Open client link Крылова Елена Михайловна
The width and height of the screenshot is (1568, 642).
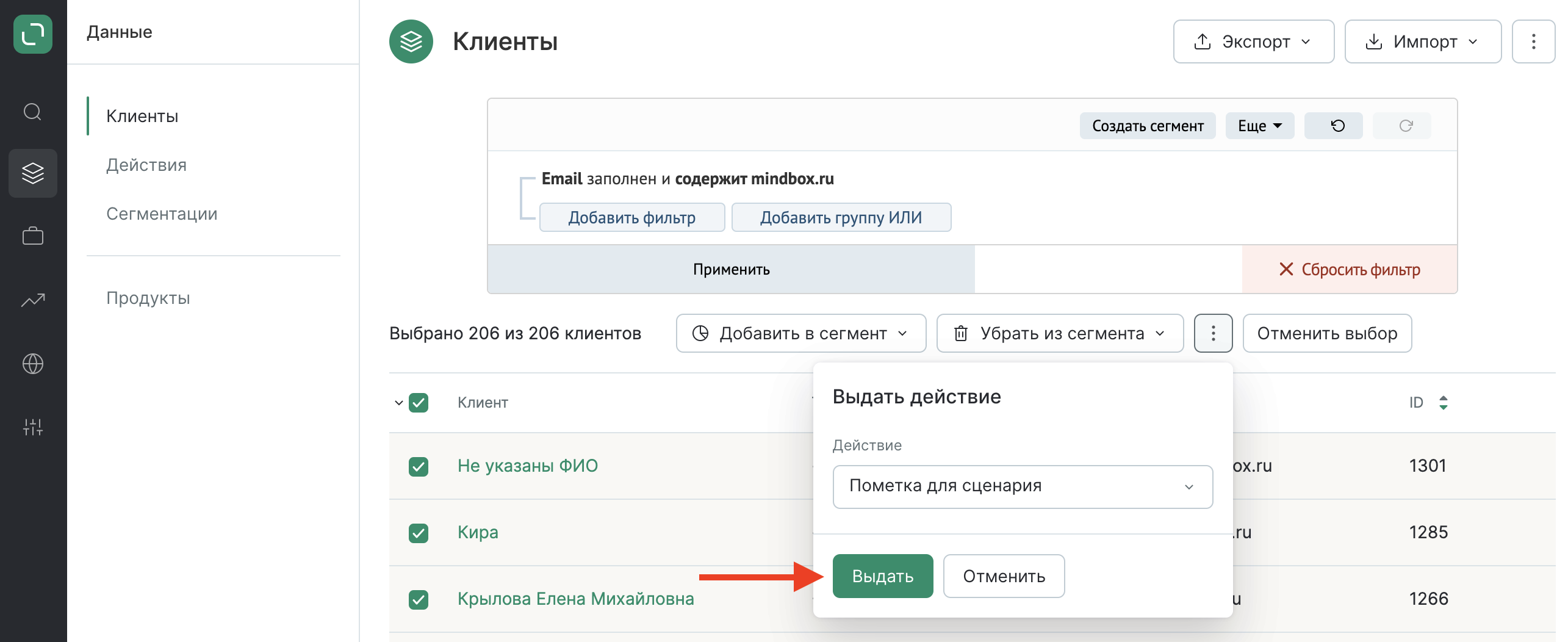click(575, 599)
